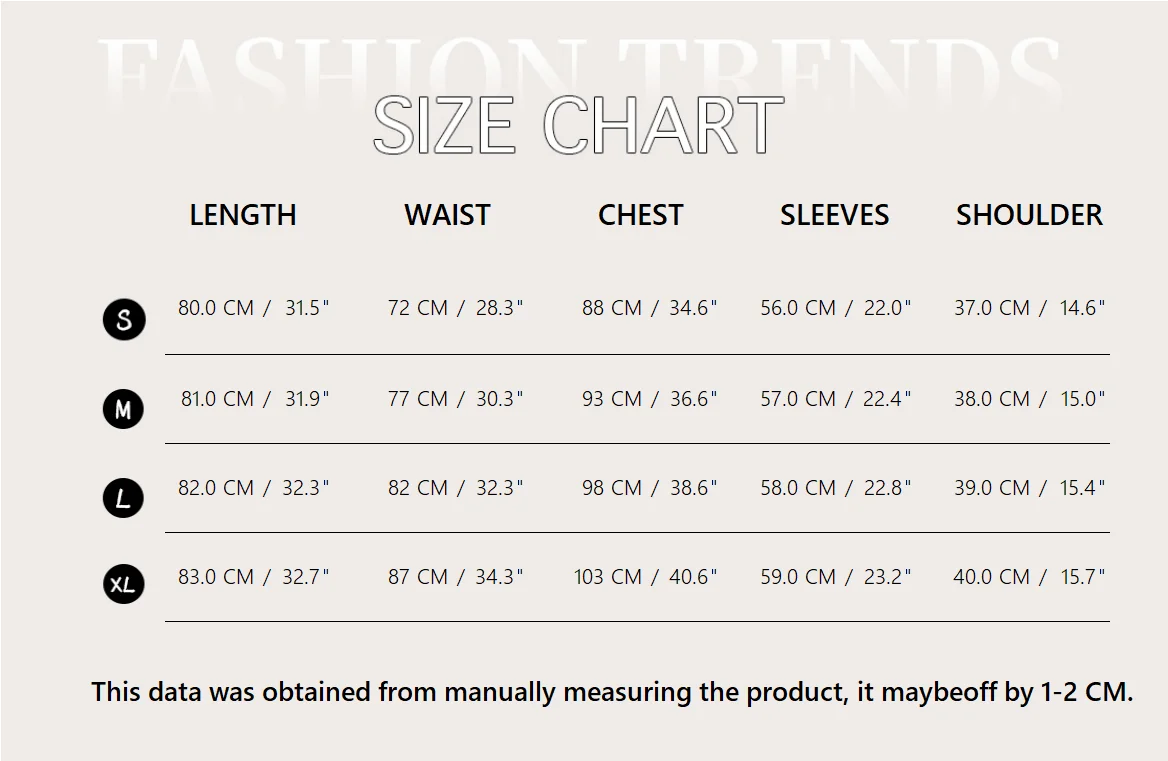Click the M size circle icon
The image size is (1168, 761).
(x=123, y=409)
